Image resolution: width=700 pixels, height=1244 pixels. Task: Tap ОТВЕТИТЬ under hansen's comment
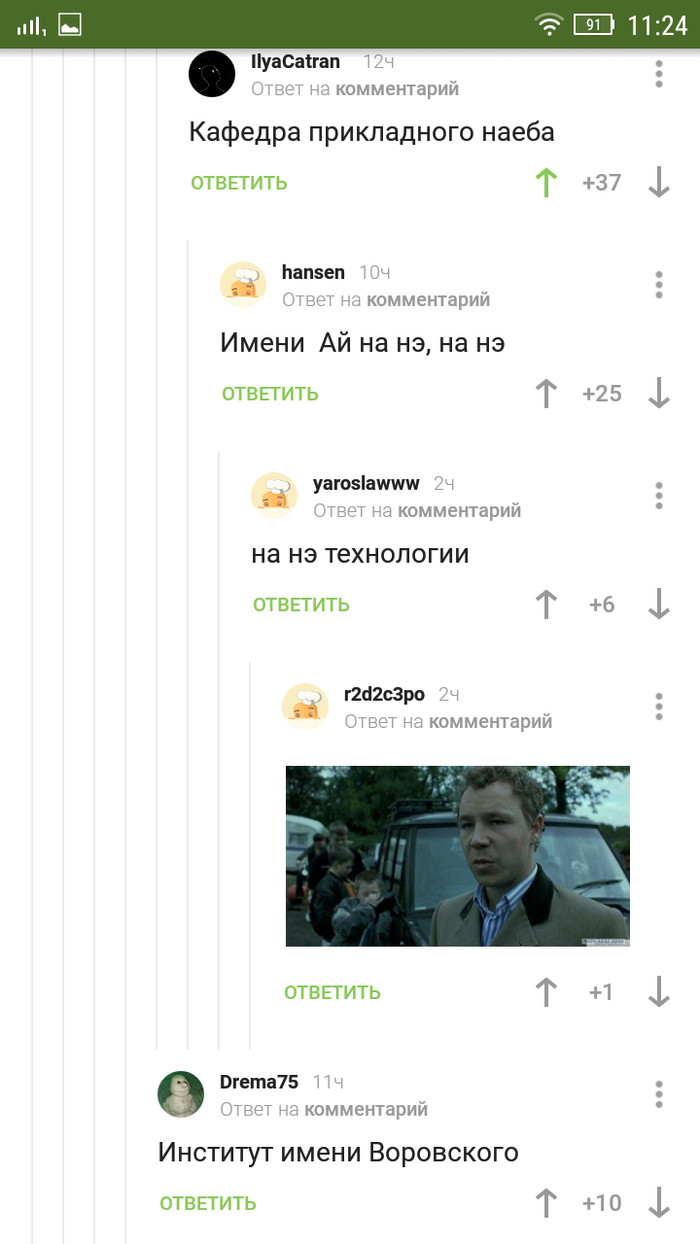pyautogui.click(x=270, y=394)
